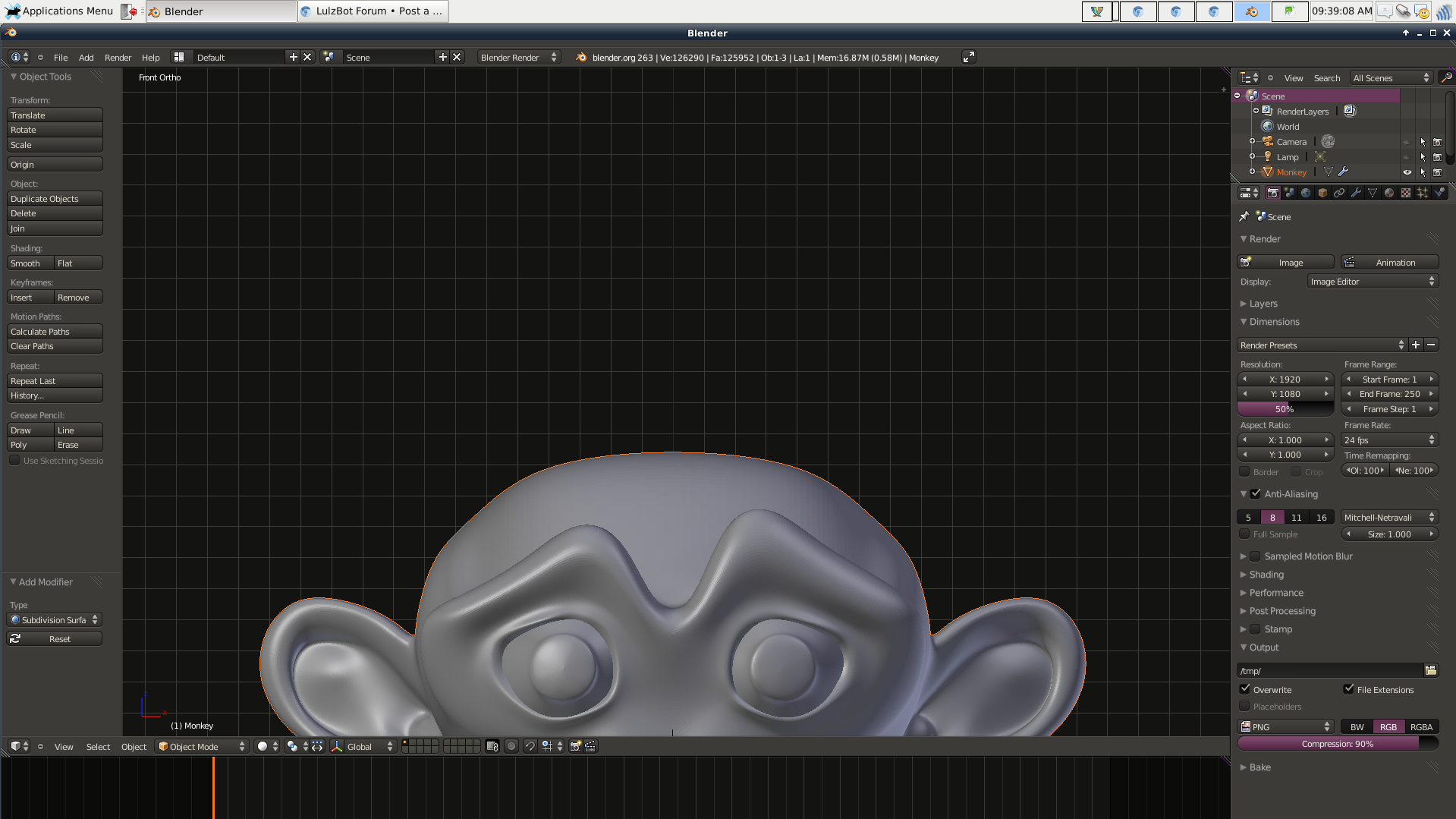Click Monkey's modifier wrench icon in outliner
The height and width of the screenshot is (819, 1456).
[1343, 172]
